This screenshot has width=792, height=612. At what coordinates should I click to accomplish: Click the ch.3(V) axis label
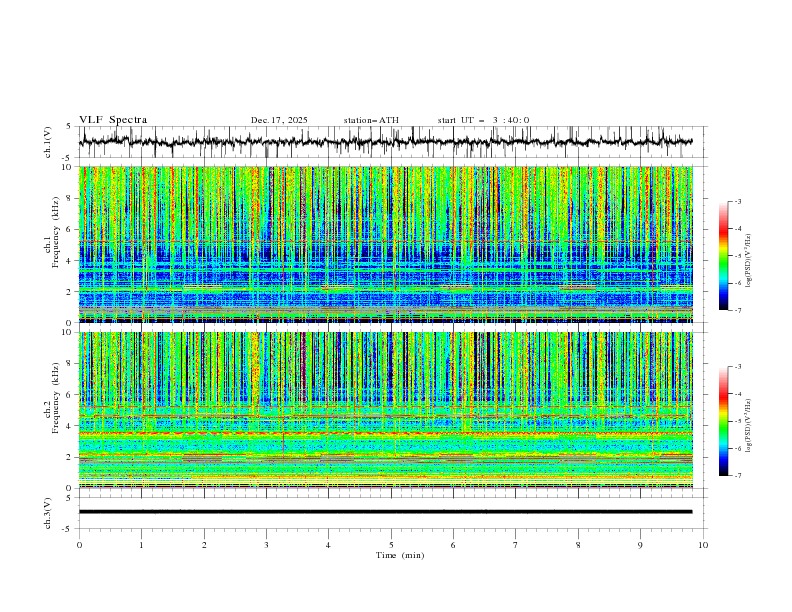(48, 511)
